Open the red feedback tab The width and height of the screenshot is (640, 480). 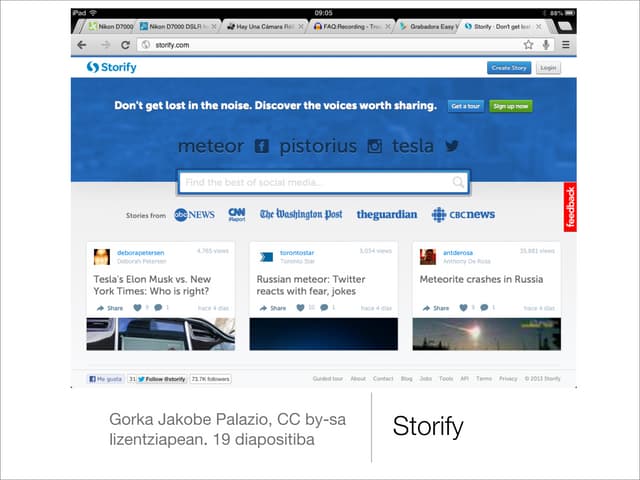pyautogui.click(x=570, y=207)
